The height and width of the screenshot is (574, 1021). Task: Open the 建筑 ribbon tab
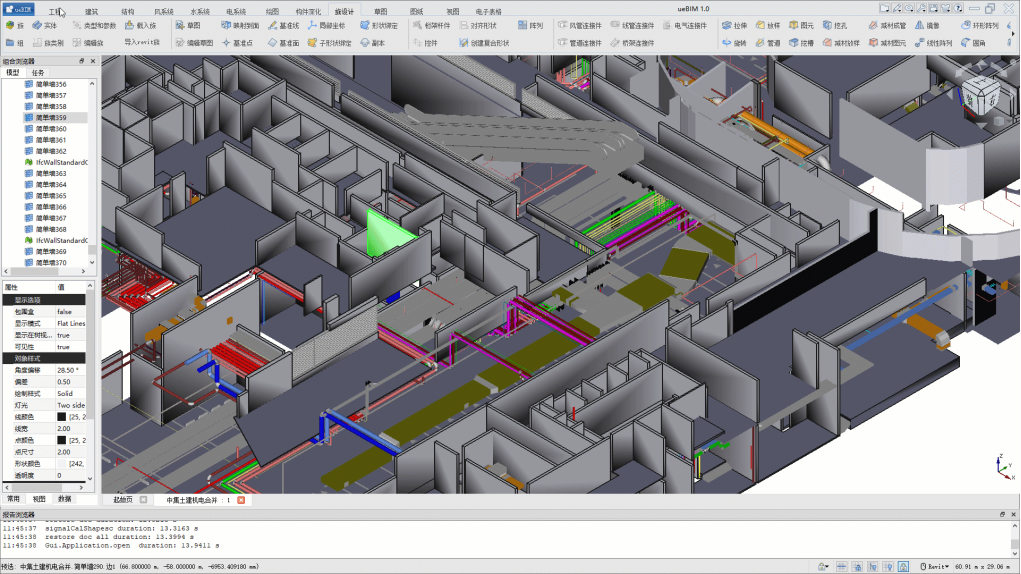(91, 11)
